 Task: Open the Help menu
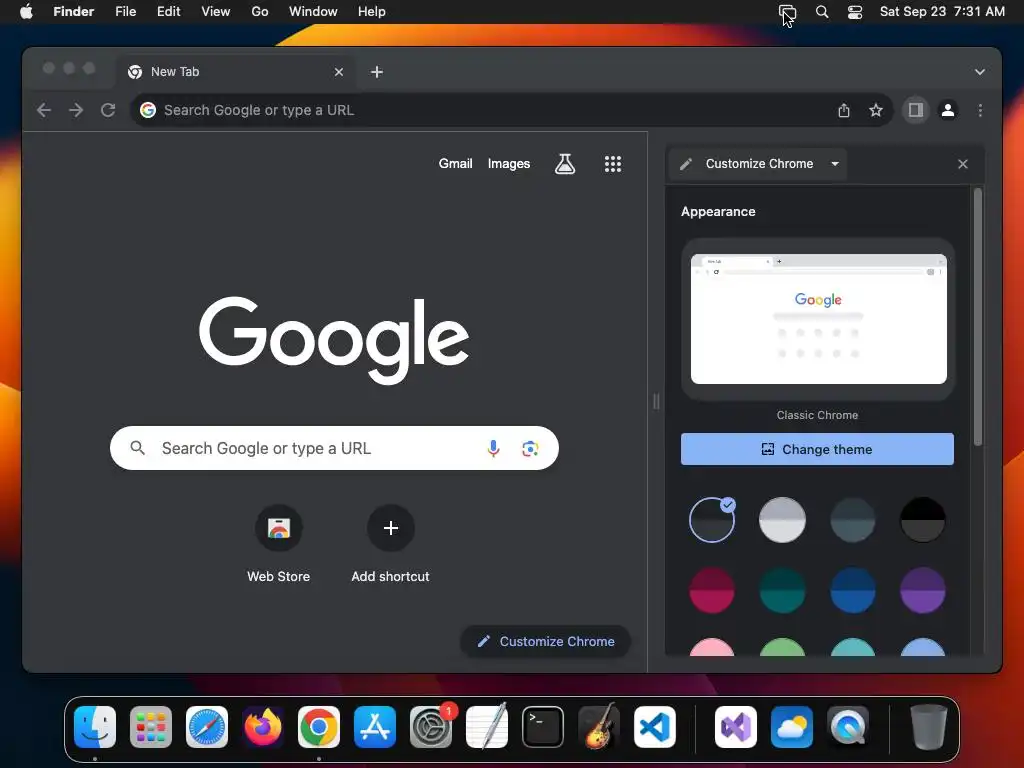point(372,12)
